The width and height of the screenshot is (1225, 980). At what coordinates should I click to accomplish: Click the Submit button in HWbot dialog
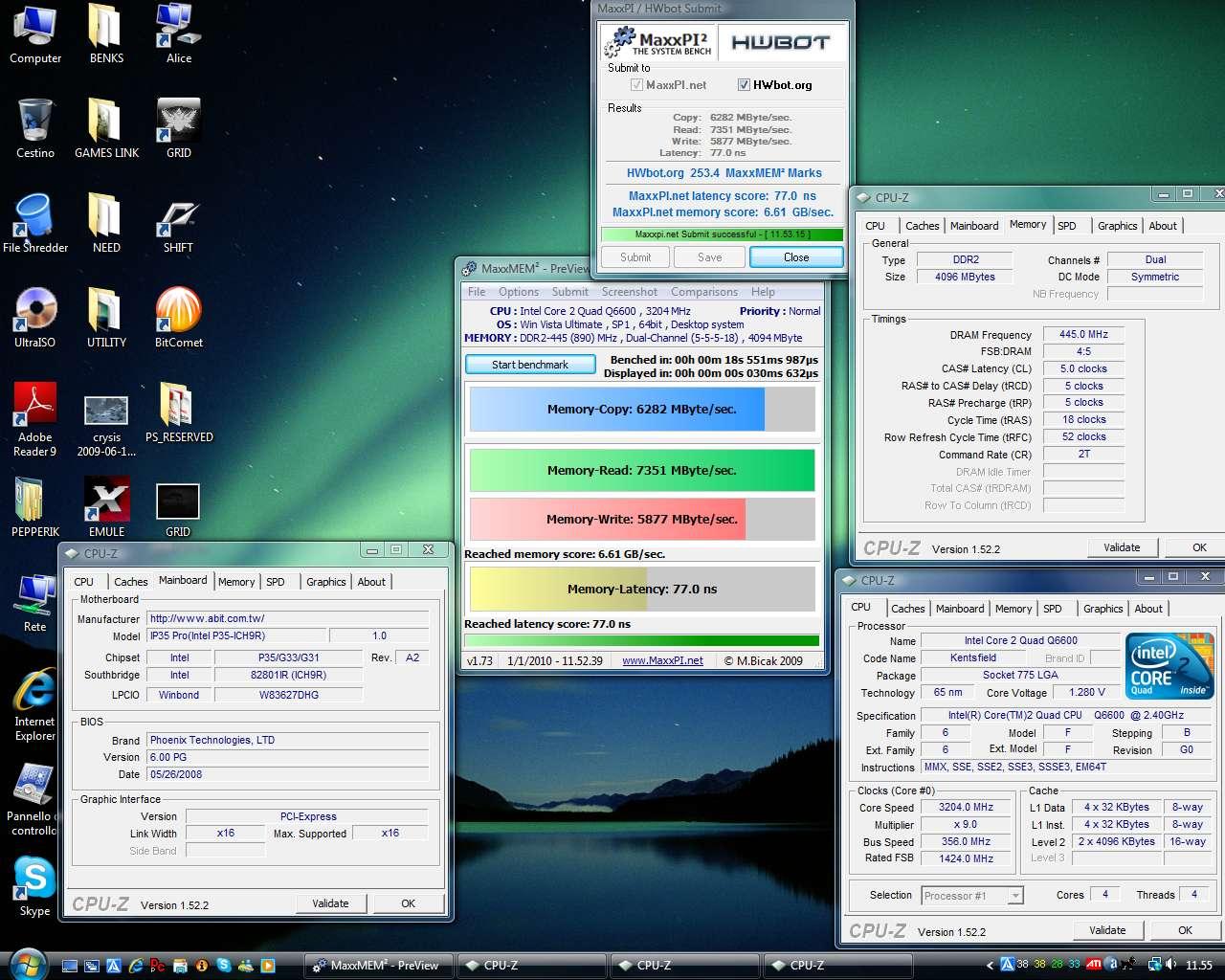point(635,257)
